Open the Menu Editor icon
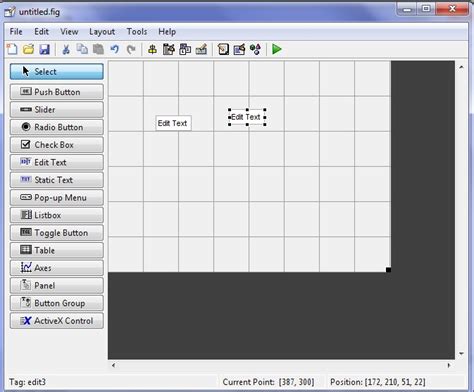The width and height of the screenshot is (474, 392). (x=169, y=49)
